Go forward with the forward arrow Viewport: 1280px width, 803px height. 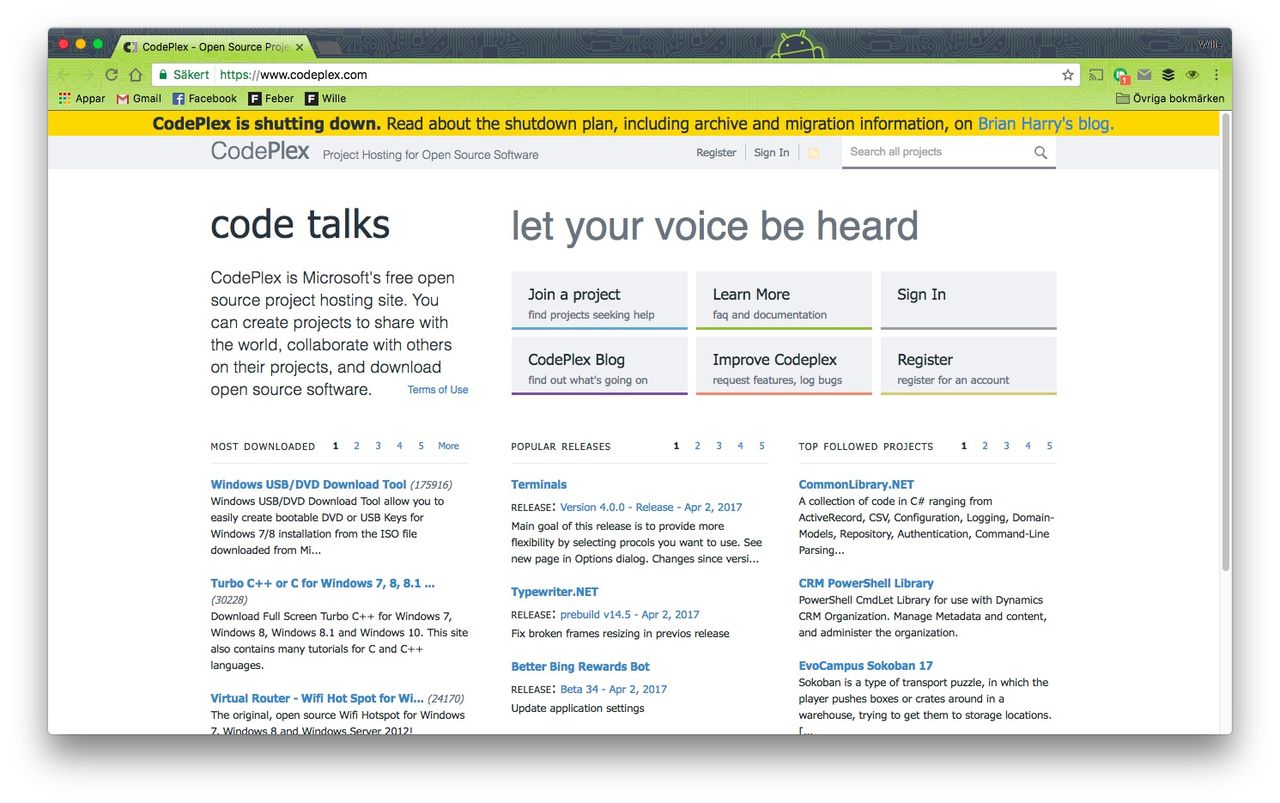point(87,75)
